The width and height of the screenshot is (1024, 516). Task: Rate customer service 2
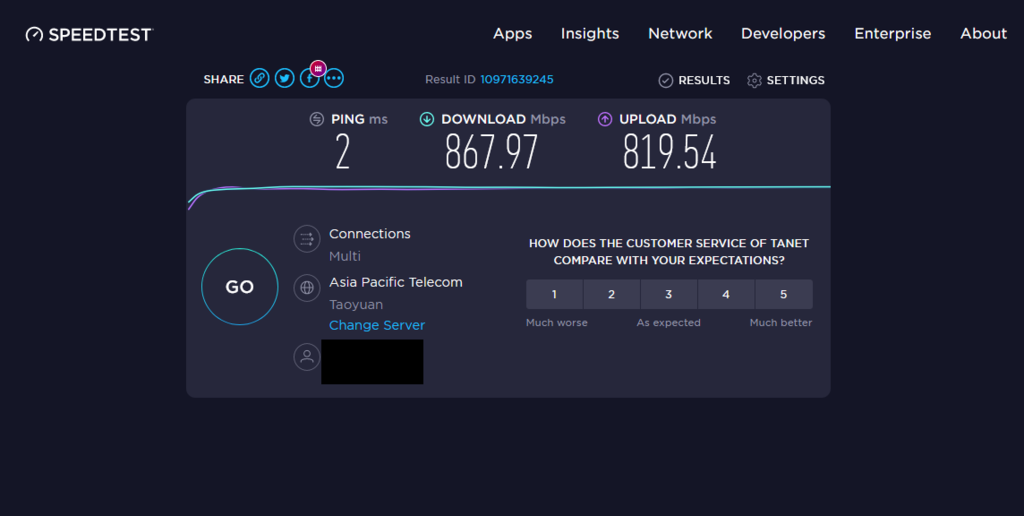pos(611,295)
